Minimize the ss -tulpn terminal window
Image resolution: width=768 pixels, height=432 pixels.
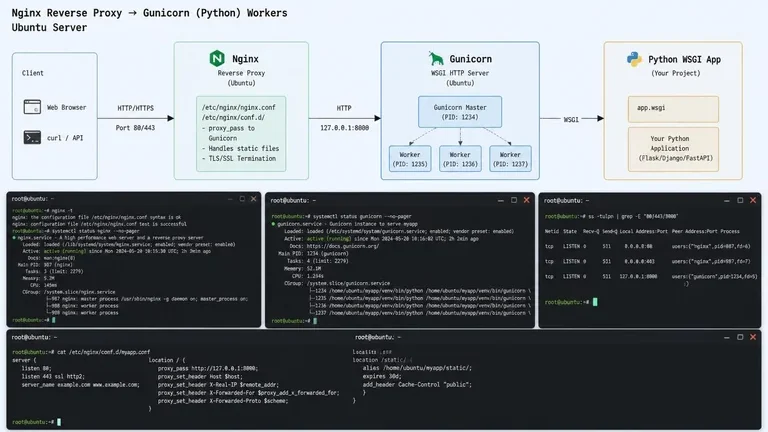click(x=727, y=200)
